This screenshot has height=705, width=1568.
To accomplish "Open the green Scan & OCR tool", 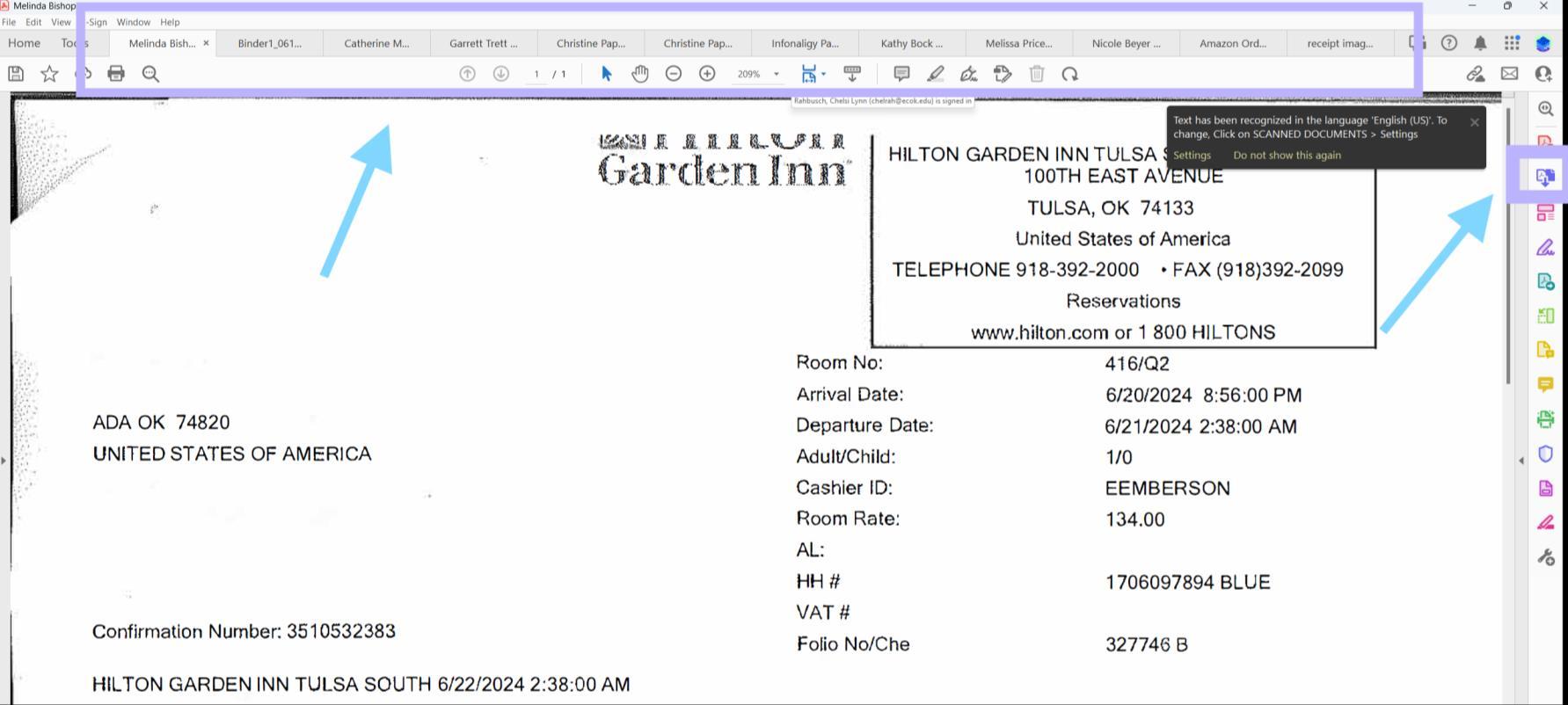I will click(x=1545, y=418).
